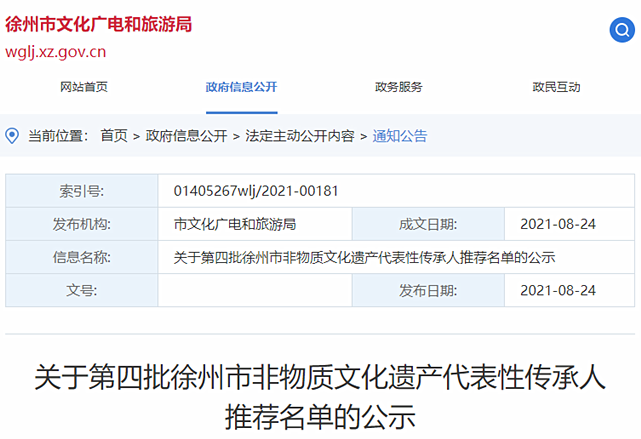Click the large article headline
This screenshot has height=439, width=641.
(x=320, y=397)
